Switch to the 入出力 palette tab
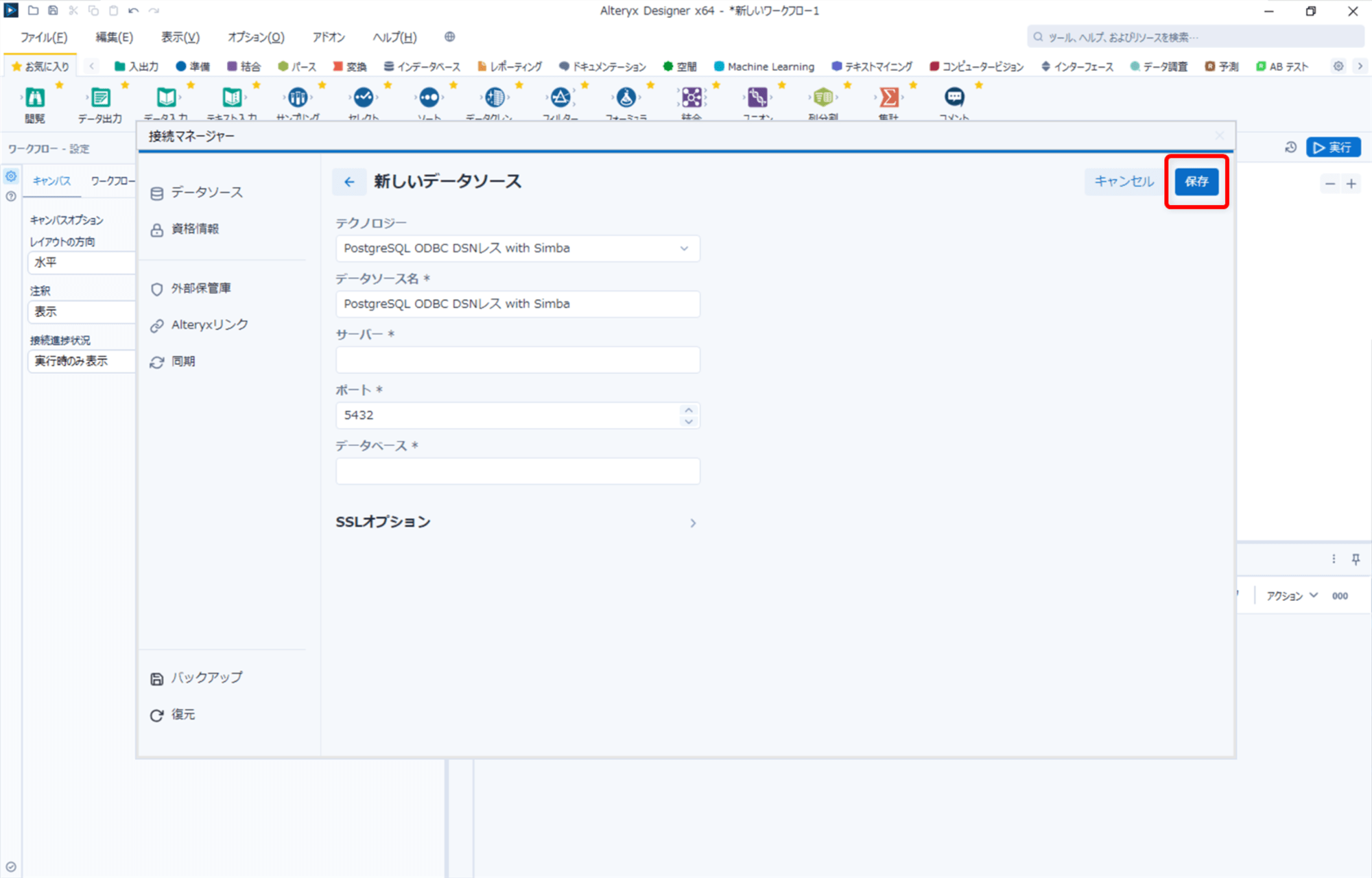The image size is (1372, 878). [x=137, y=66]
